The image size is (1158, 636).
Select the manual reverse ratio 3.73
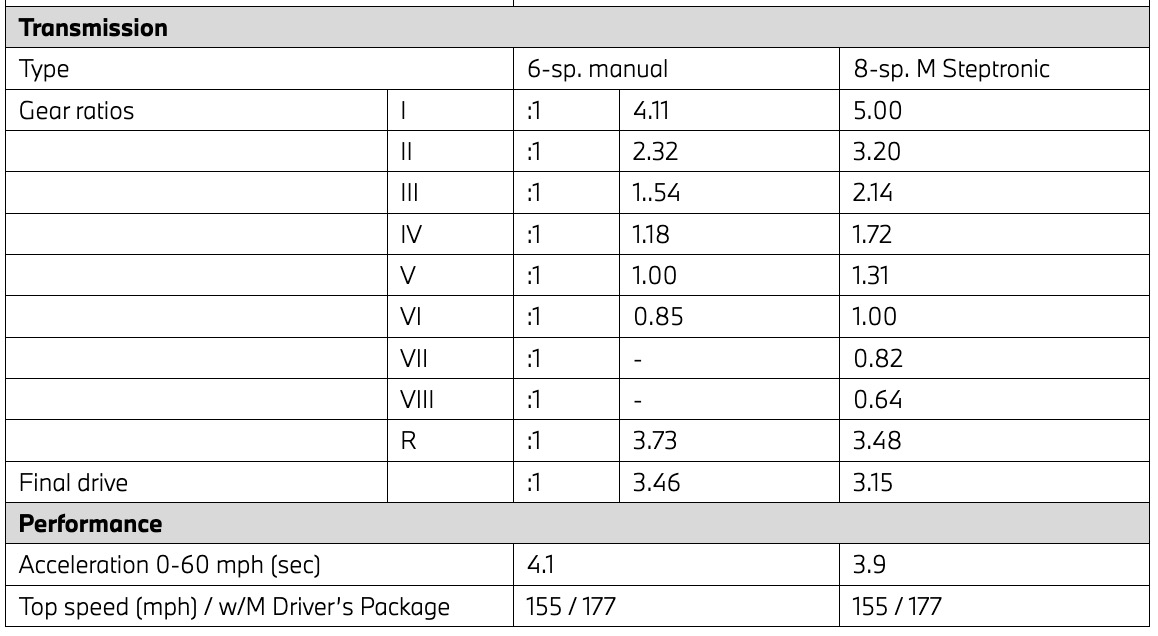coord(654,441)
